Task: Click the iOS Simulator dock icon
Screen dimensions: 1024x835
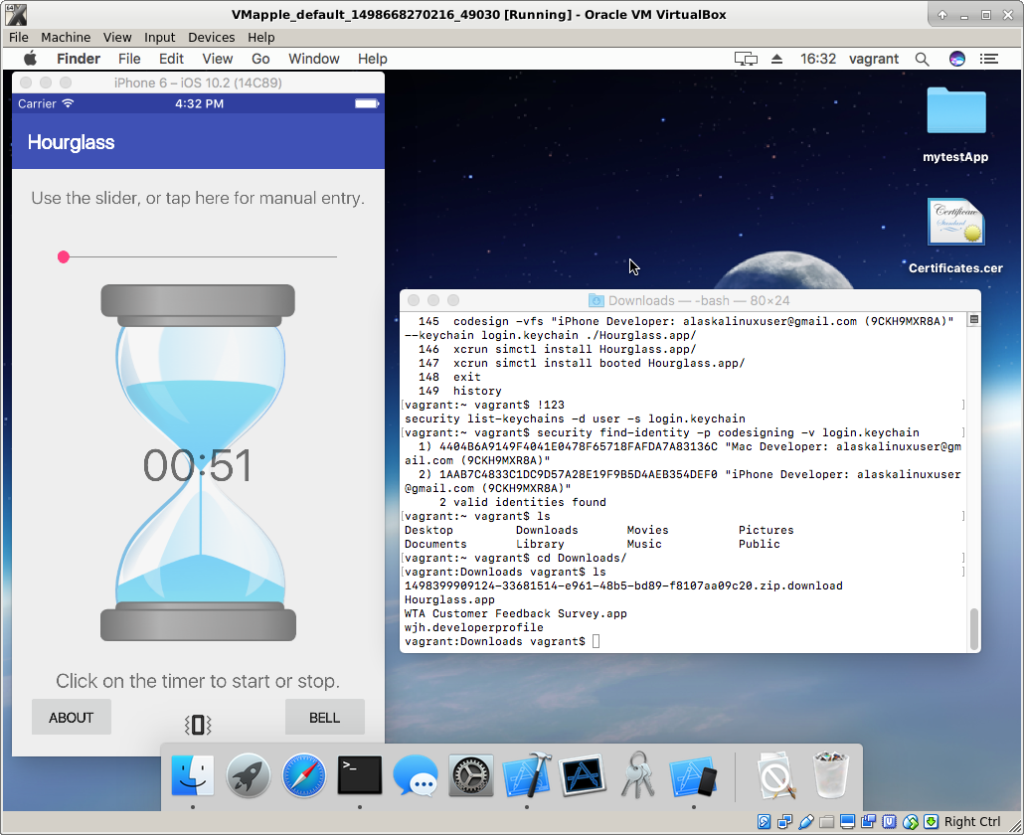Action: 693,775
